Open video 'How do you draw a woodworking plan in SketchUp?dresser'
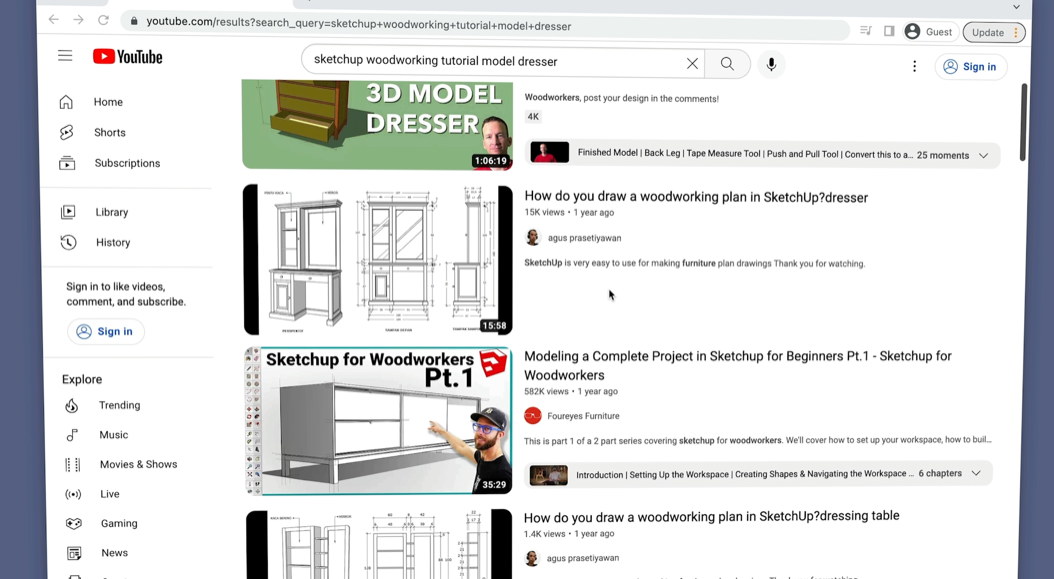This screenshot has width=1054, height=579. point(696,197)
